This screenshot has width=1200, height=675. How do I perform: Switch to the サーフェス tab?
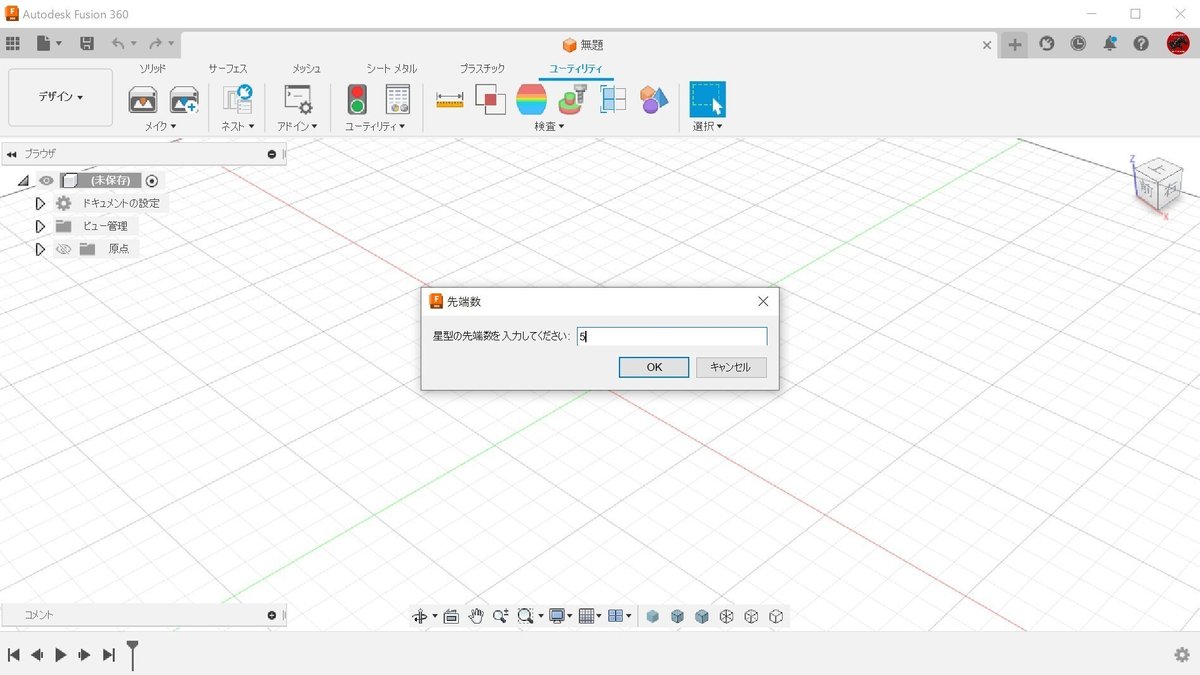point(228,69)
